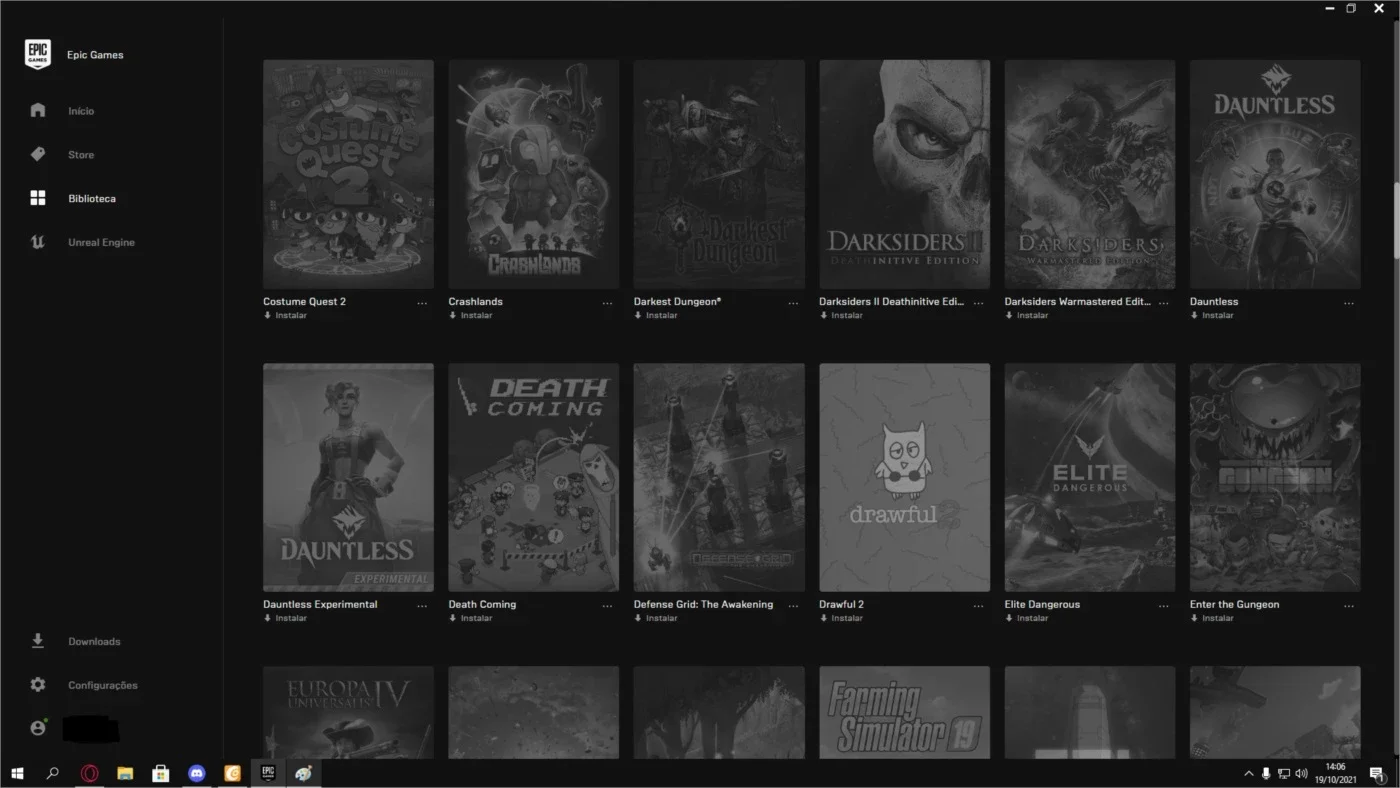Click the microphone icon in system tray
This screenshot has width=1400, height=788.
pos(1266,773)
